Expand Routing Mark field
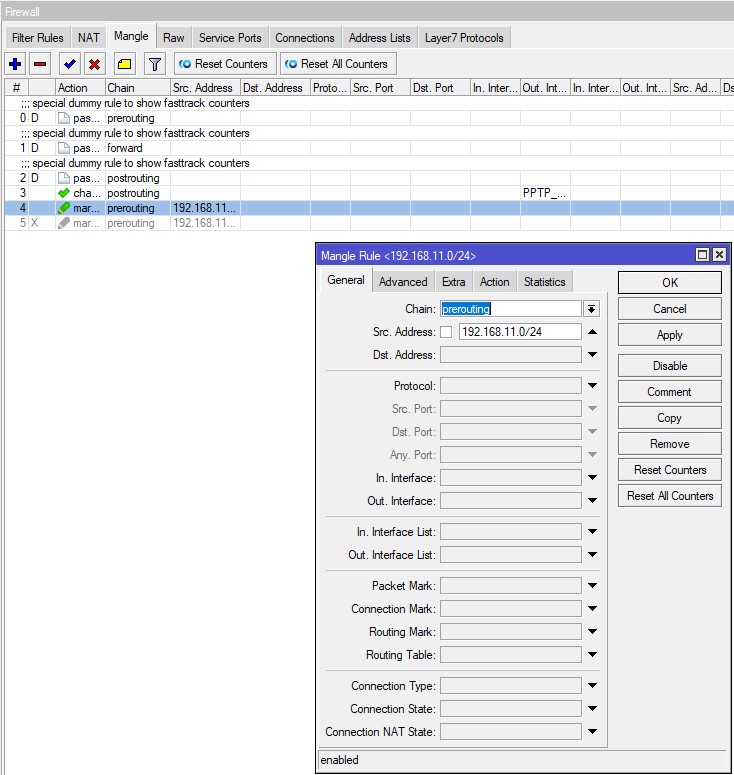The image size is (734, 775). [x=592, y=632]
